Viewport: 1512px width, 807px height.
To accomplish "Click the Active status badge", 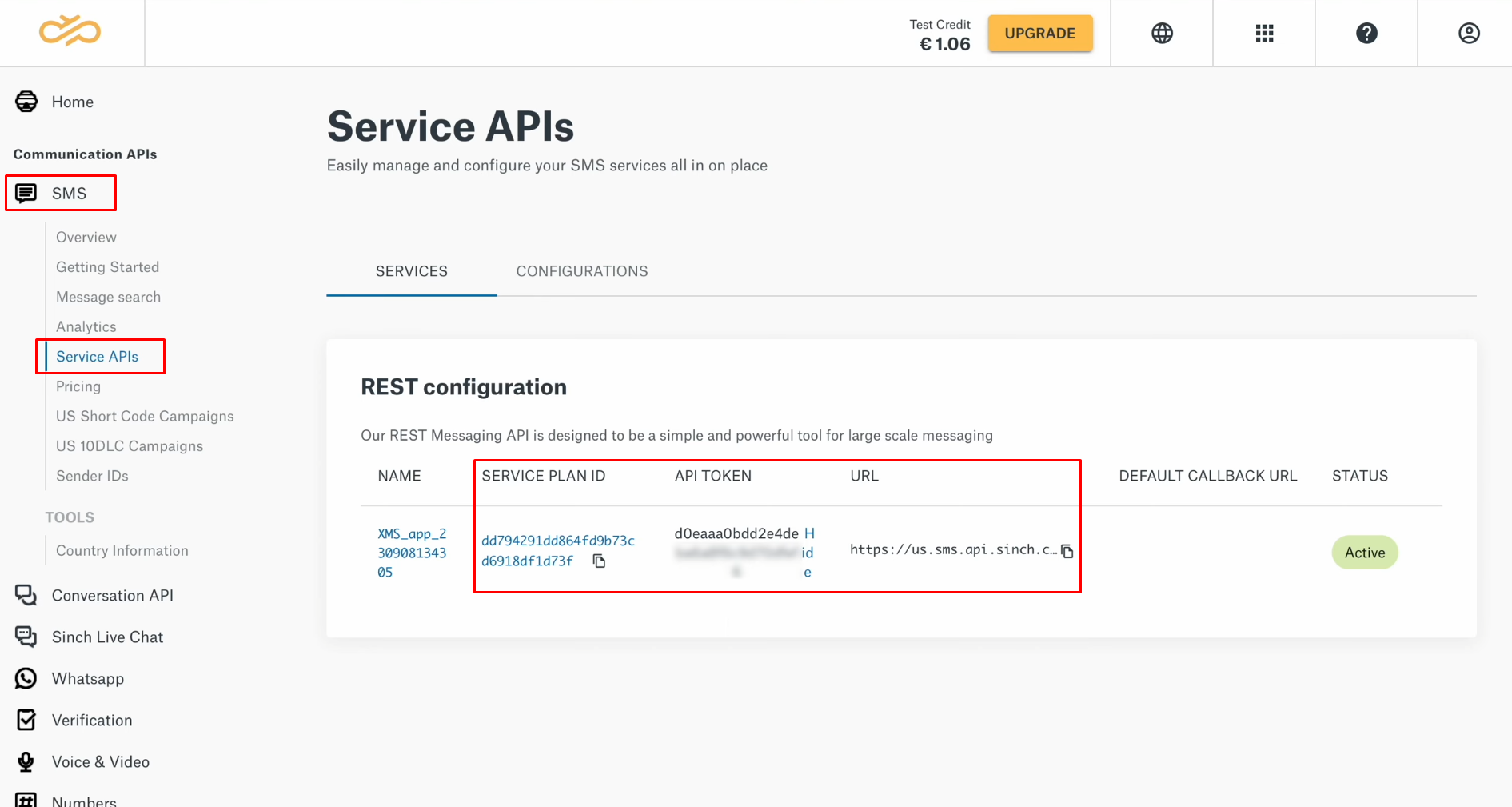I will click(x=1364, y=553).
